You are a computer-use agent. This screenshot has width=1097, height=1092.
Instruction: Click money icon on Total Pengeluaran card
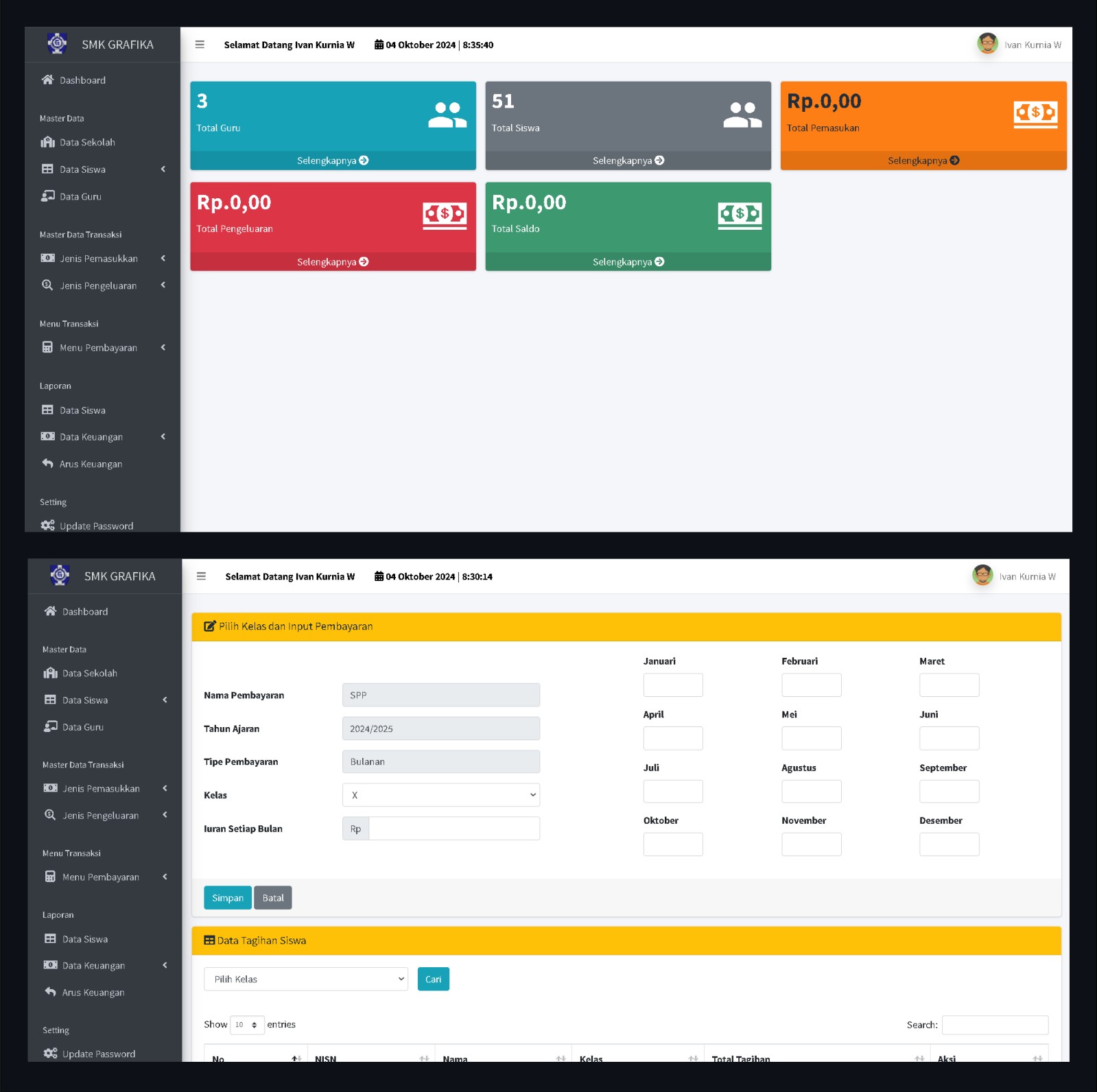pyautogui.click(x=445, y=215)
